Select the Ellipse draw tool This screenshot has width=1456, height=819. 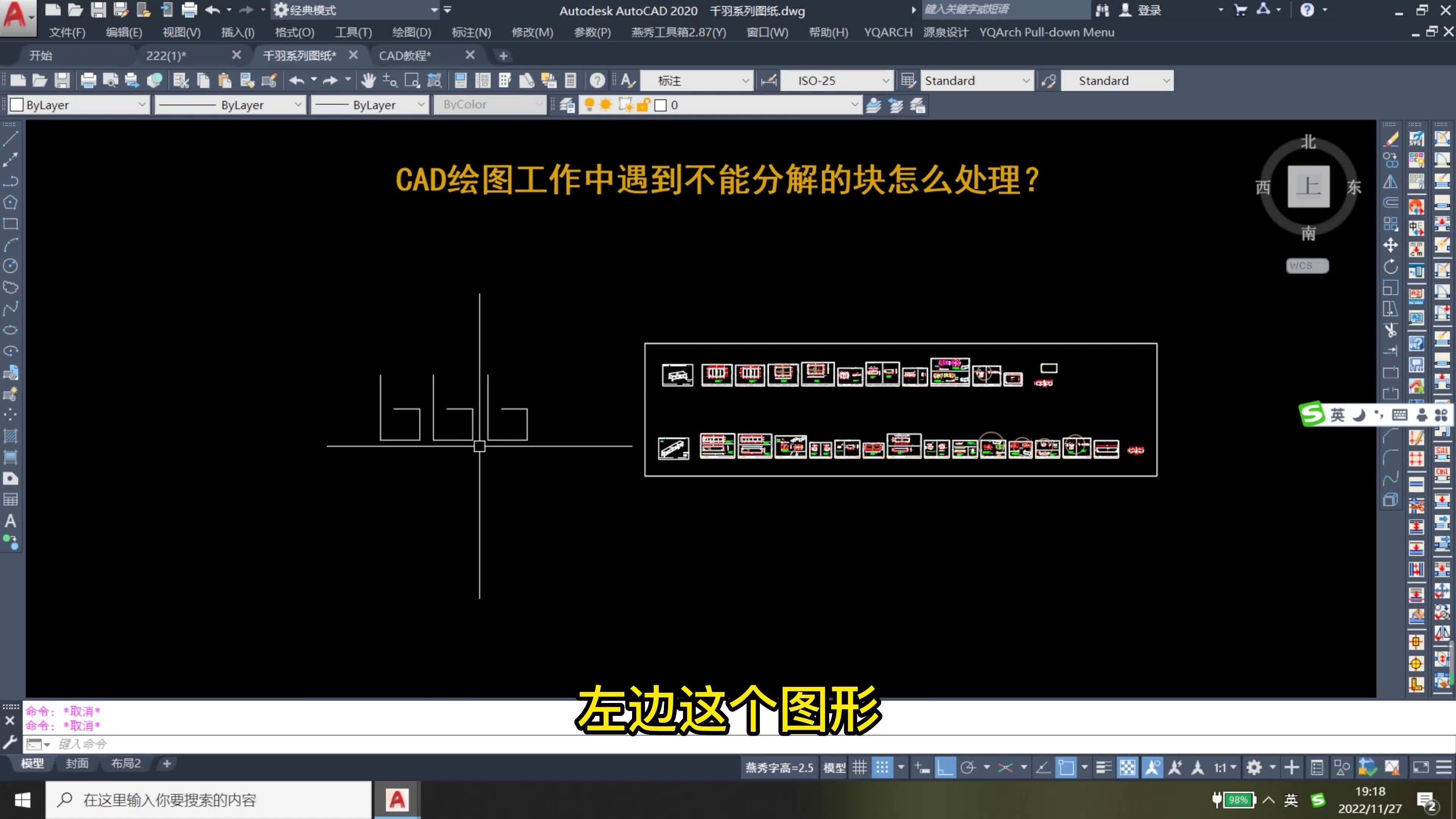click(x=11, y=329)
